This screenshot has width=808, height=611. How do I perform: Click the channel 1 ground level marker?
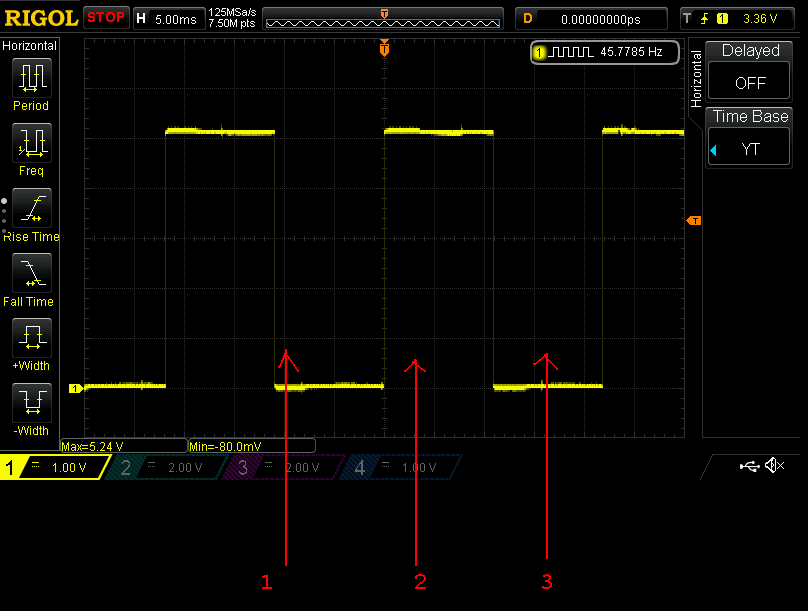pyautogui.click(x=76, y=388)
